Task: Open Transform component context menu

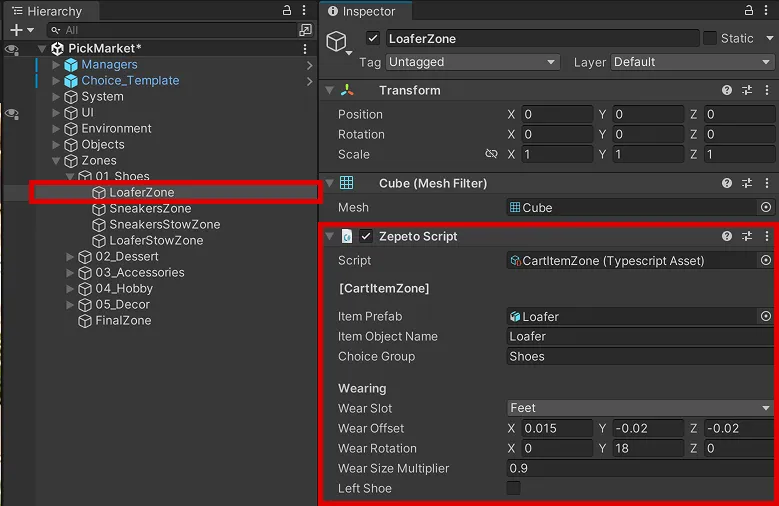Action: click(767, 90)
